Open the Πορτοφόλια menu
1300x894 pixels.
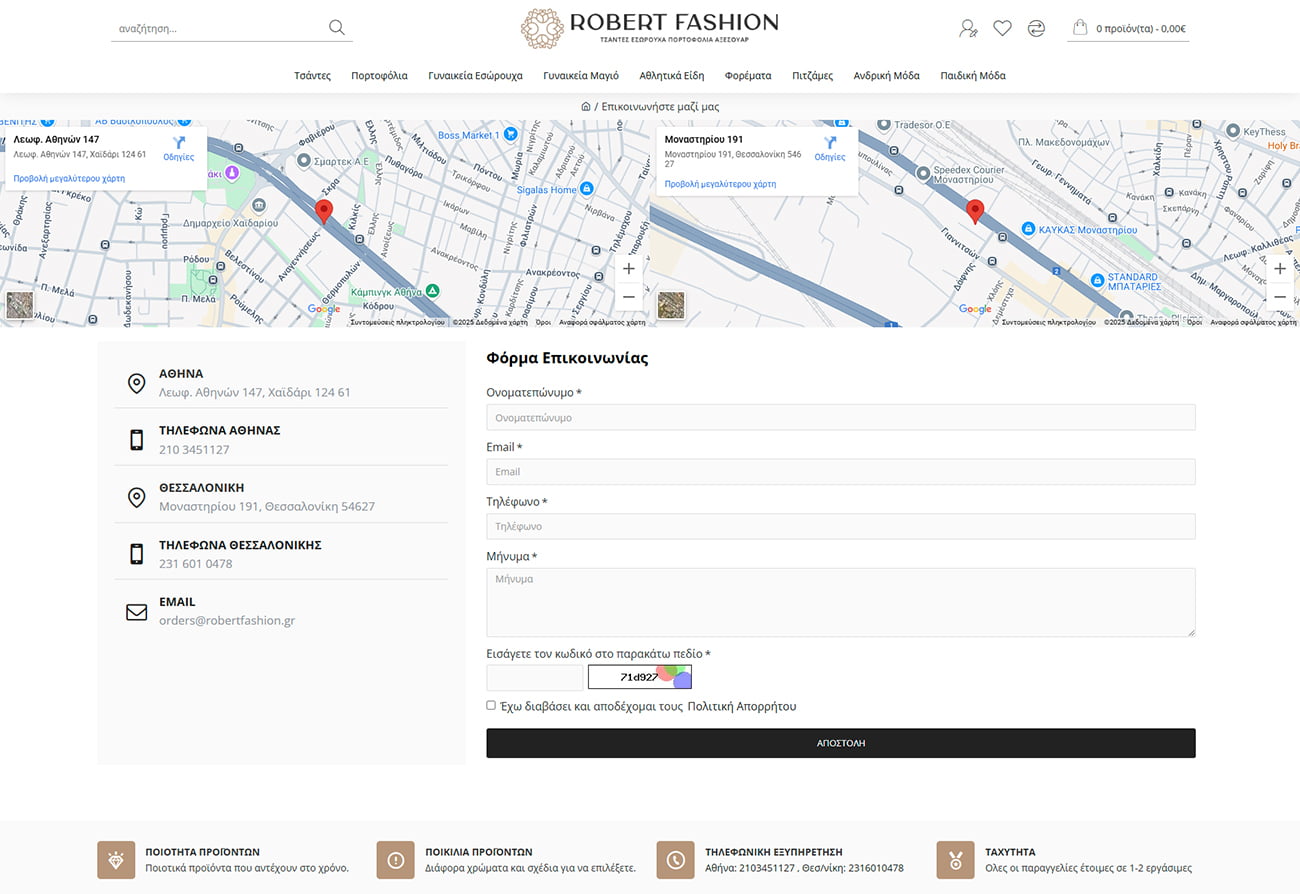pos(379,76)
